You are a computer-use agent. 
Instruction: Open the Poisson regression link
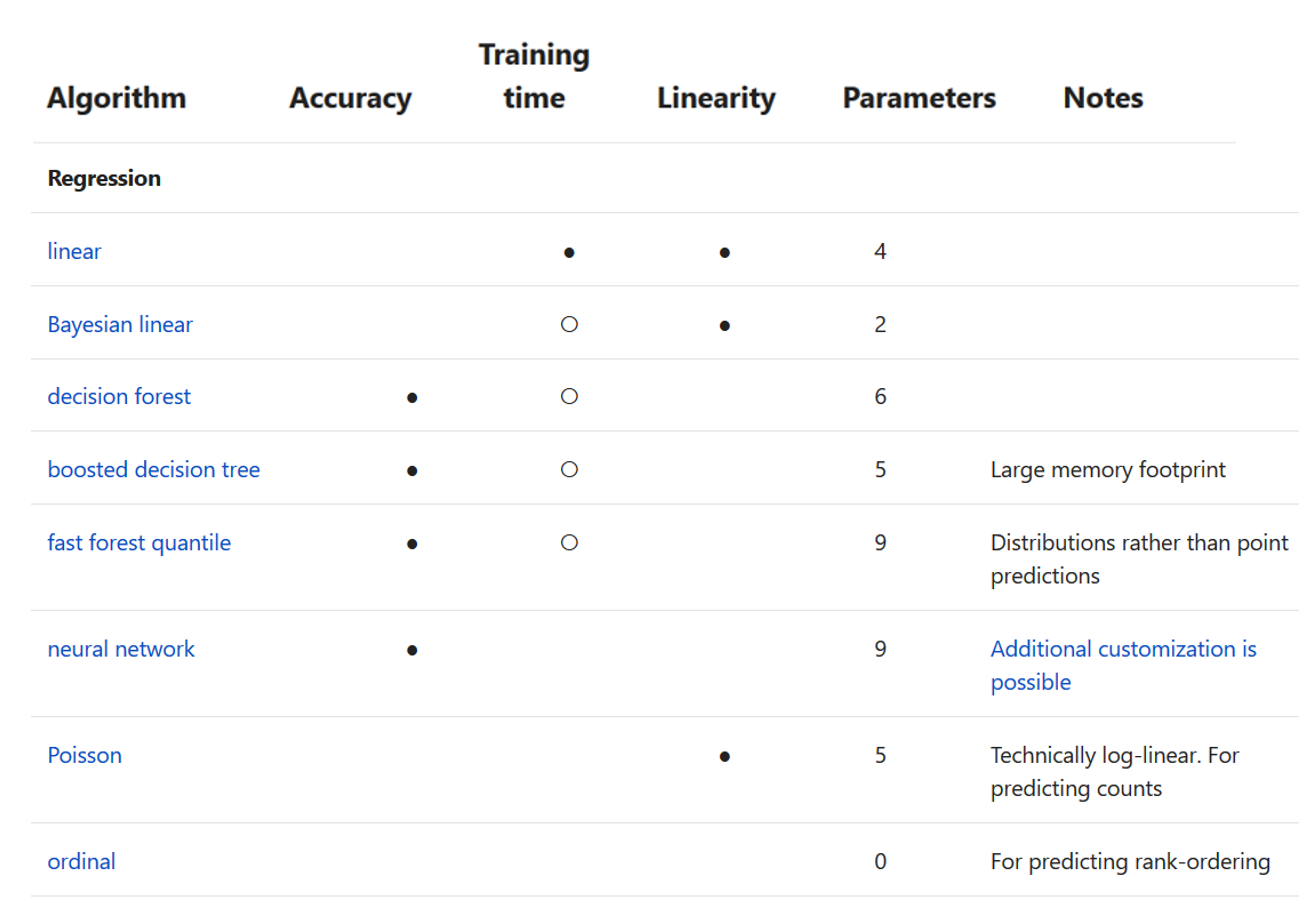point(85,755)
